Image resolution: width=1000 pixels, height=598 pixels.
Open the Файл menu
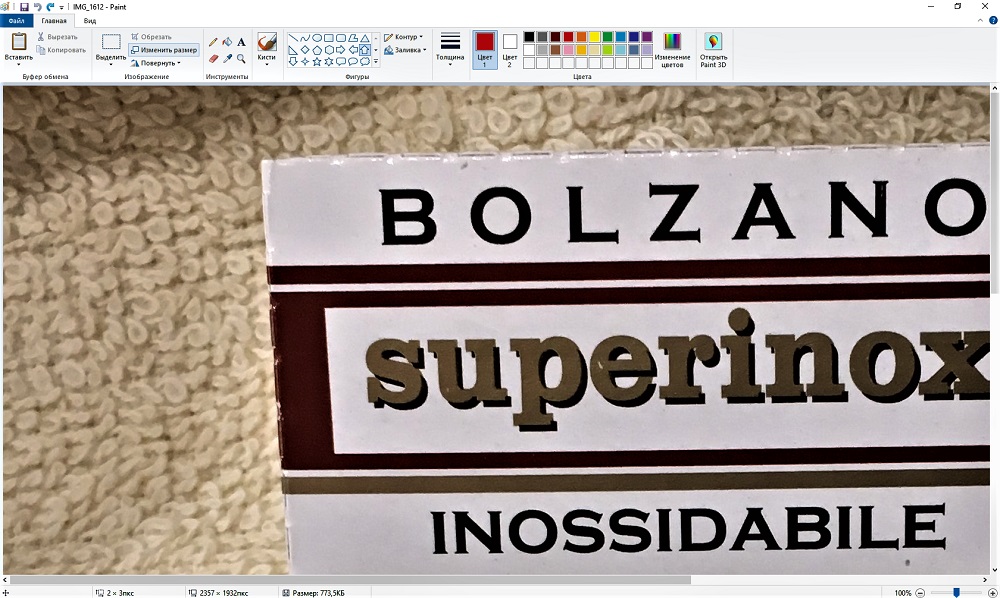[17, 21]
